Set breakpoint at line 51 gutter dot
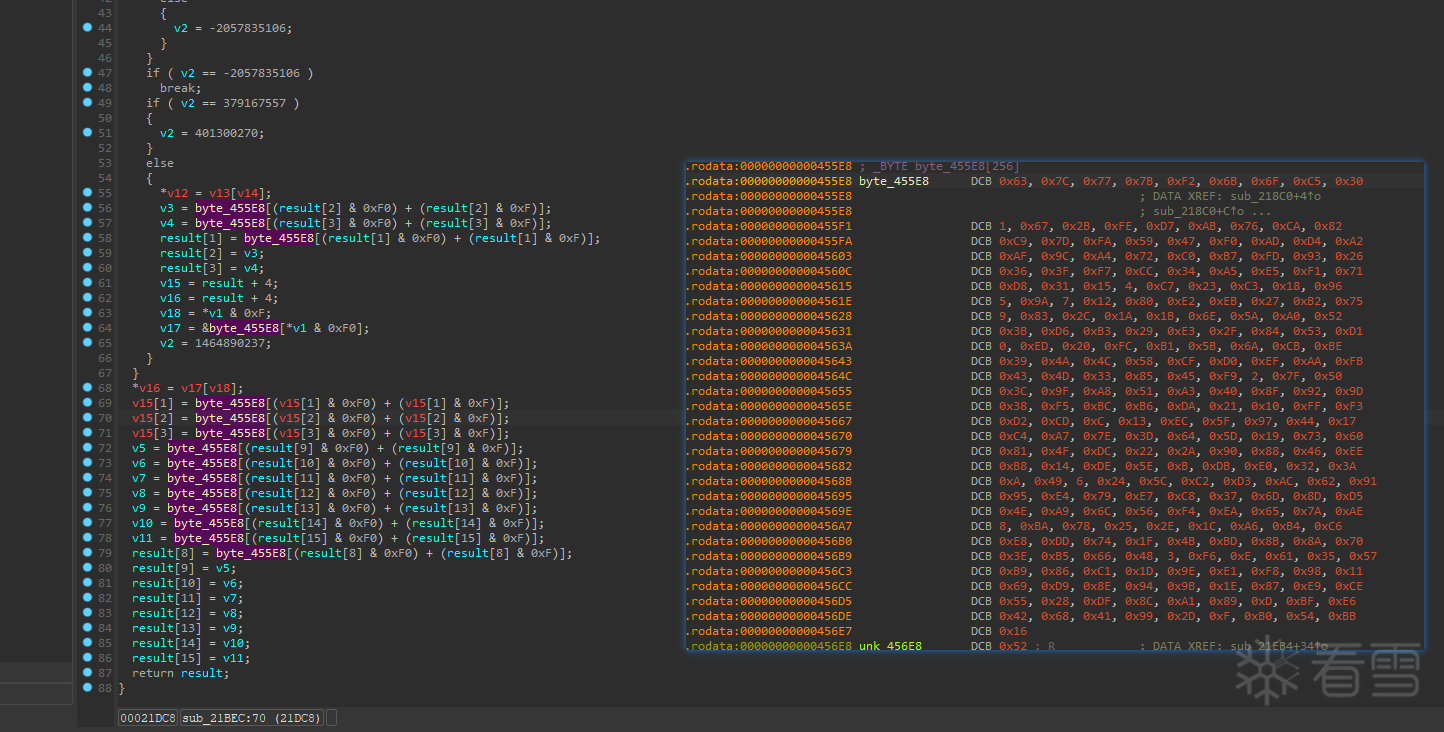The height and width of the screenshot is (732, 1444). [88, 132]
